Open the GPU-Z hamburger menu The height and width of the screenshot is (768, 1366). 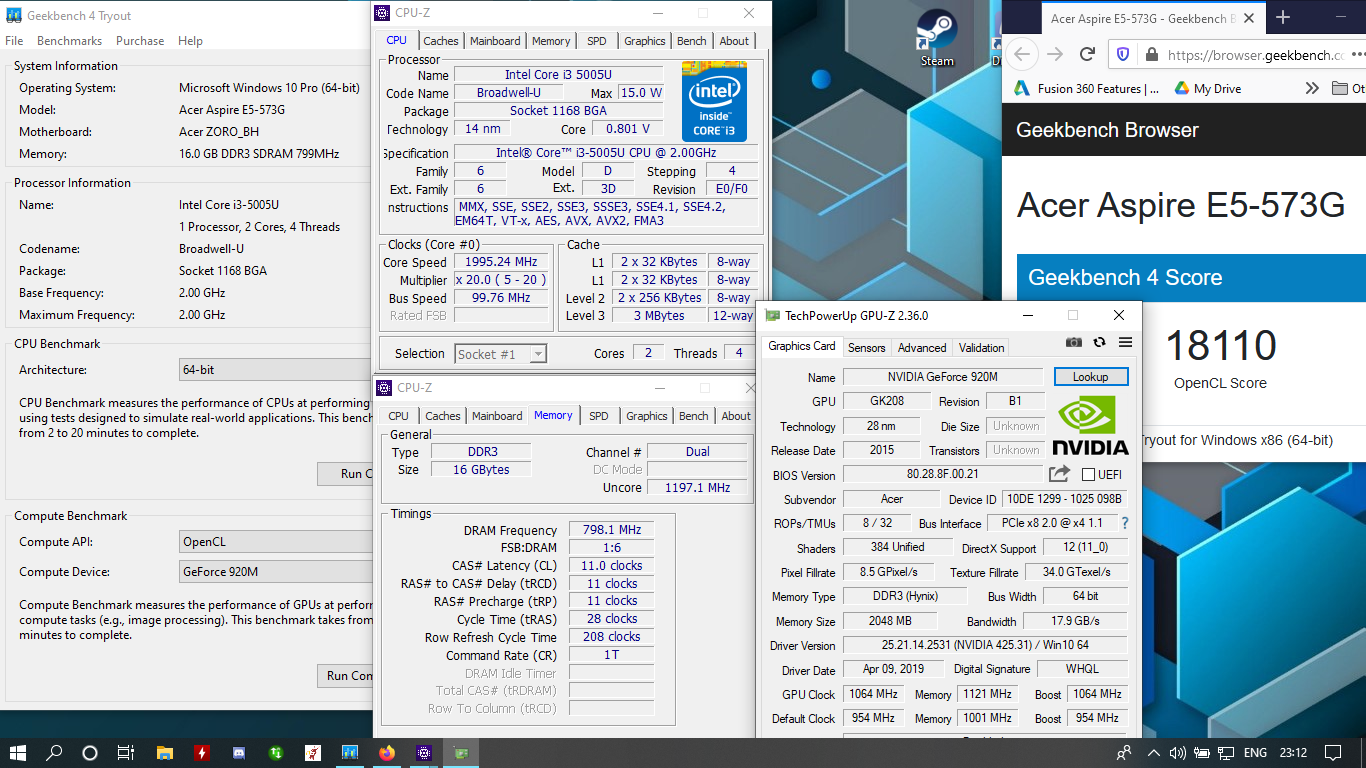(1125, 342)
